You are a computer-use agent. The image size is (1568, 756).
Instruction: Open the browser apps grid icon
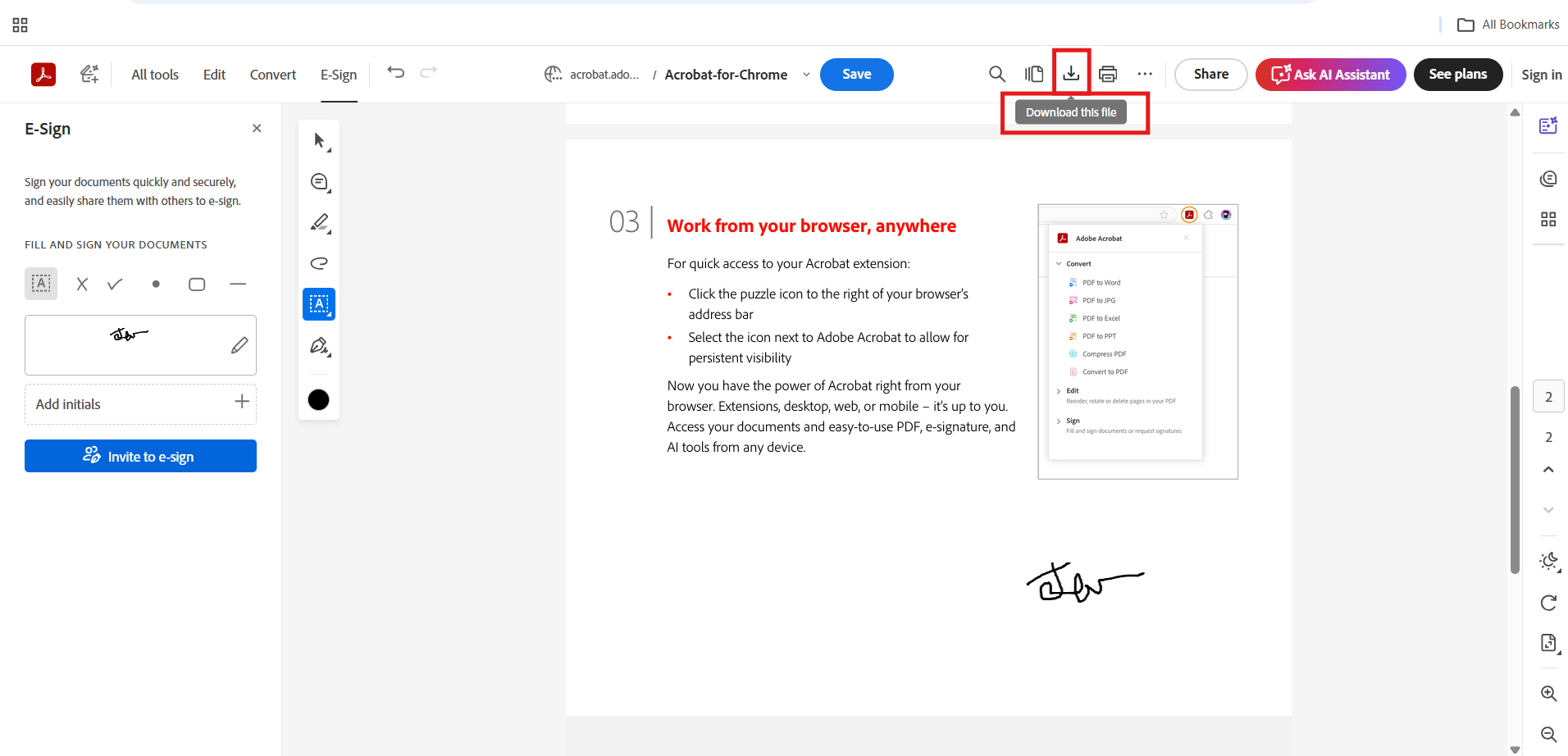[21, 25]
